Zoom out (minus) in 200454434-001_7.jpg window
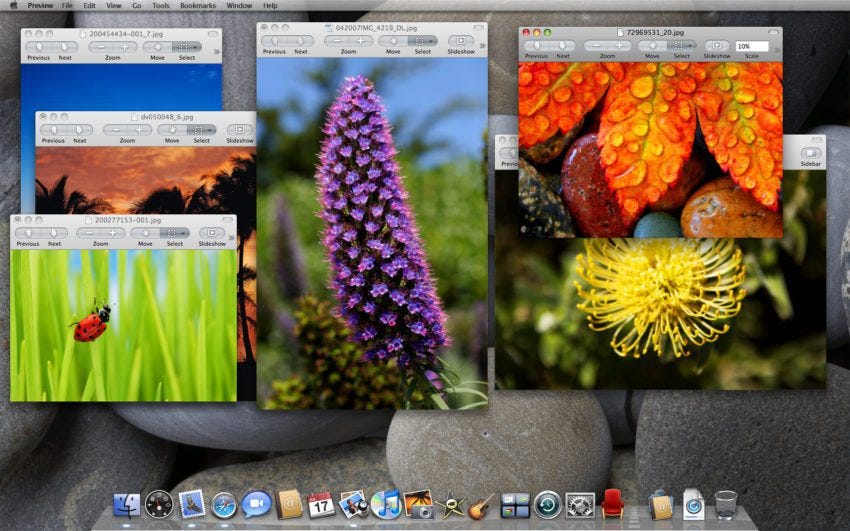 tap(101, 47)
